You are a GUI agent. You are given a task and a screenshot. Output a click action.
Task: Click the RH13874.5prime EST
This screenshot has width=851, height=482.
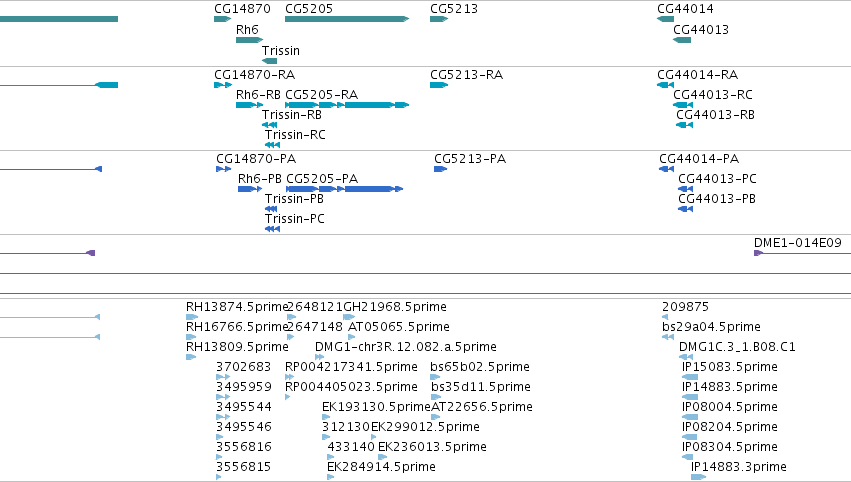coord(192,317)
